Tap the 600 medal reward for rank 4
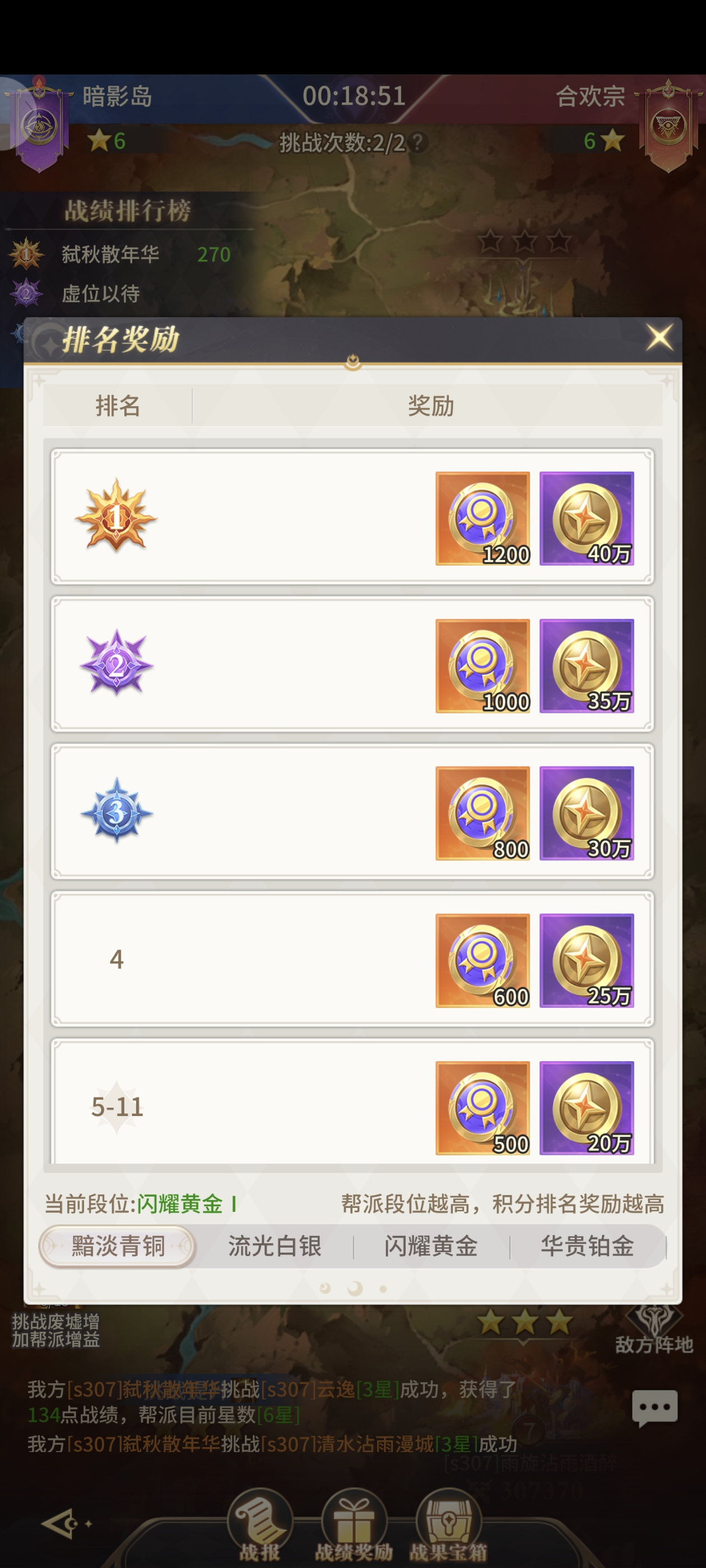Screen dimensions: 706x1568 482,960
